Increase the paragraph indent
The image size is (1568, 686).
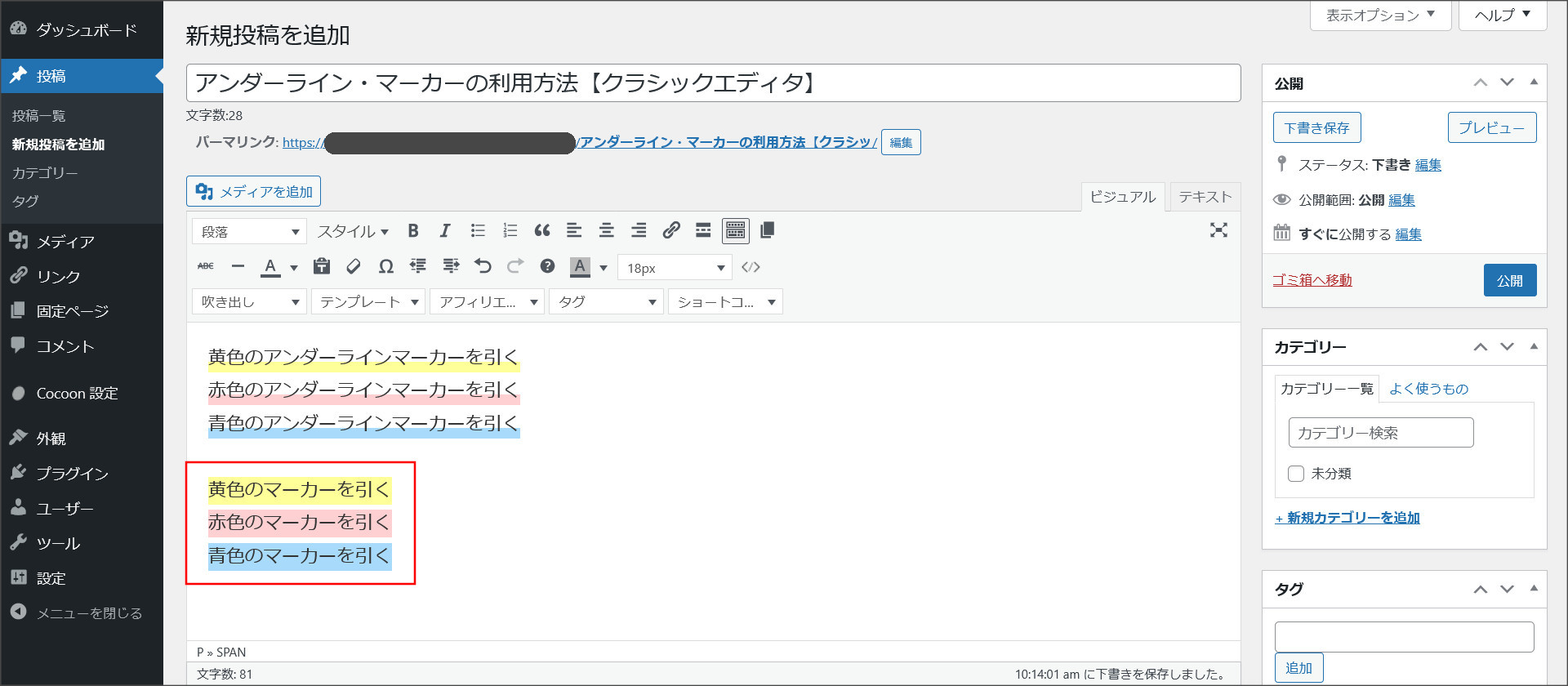(451, 266)
